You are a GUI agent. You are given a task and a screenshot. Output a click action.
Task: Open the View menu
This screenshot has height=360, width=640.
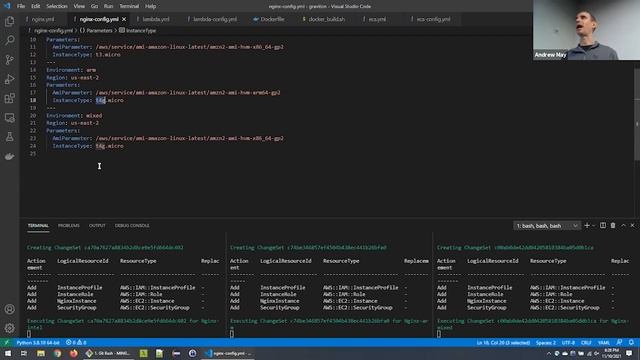pyautogui.click(x=79, y=6)
